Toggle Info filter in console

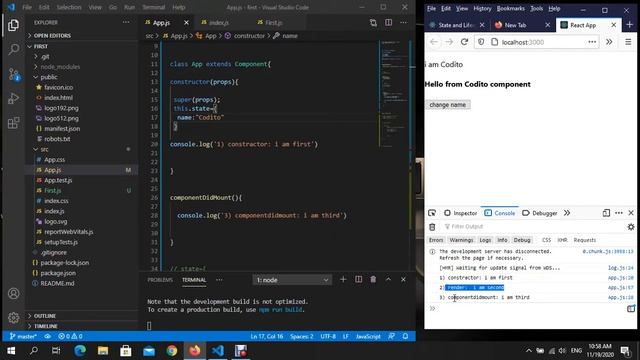tap(502, 240)
